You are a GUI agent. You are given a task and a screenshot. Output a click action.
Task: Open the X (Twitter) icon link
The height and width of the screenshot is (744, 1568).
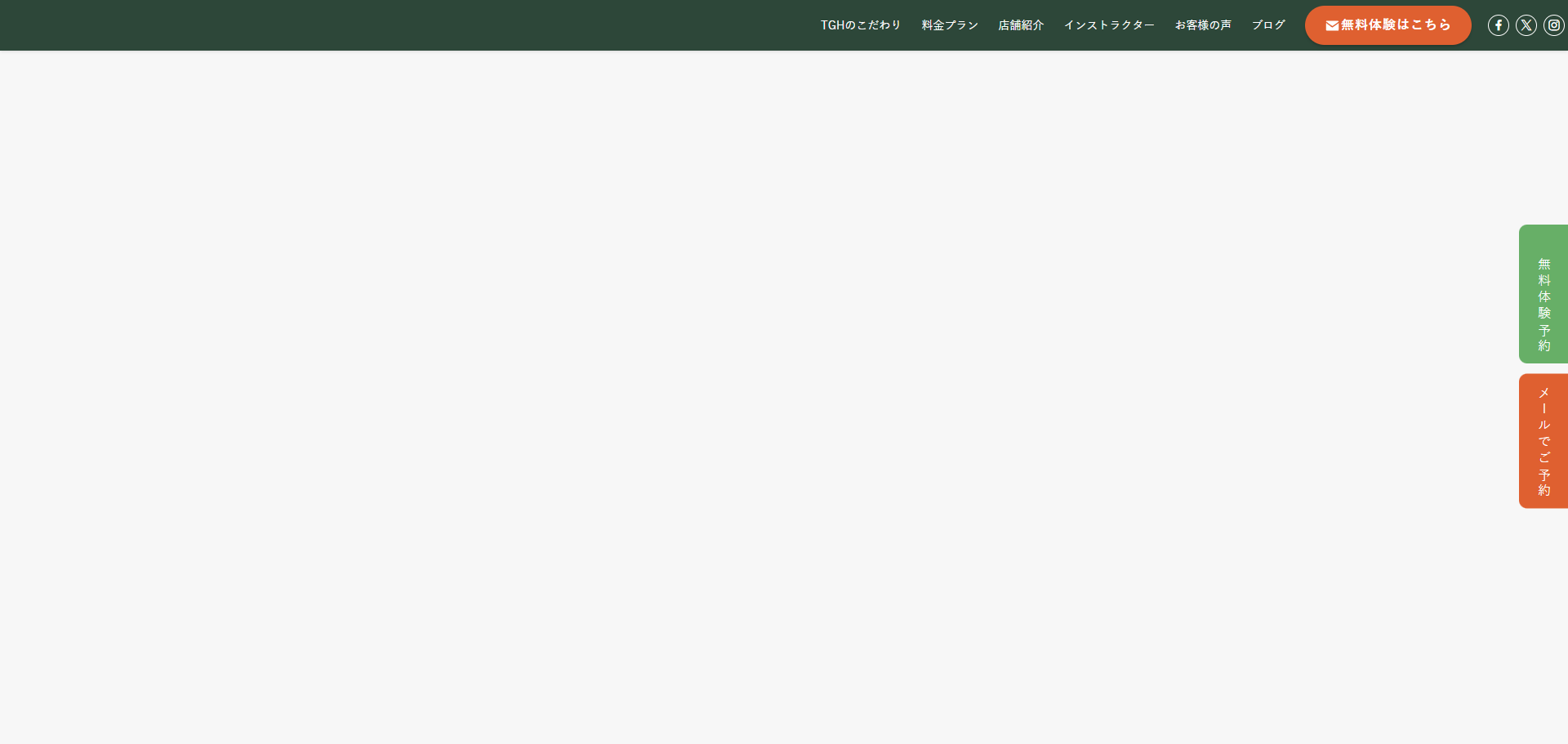click(x=1526, y=25)
